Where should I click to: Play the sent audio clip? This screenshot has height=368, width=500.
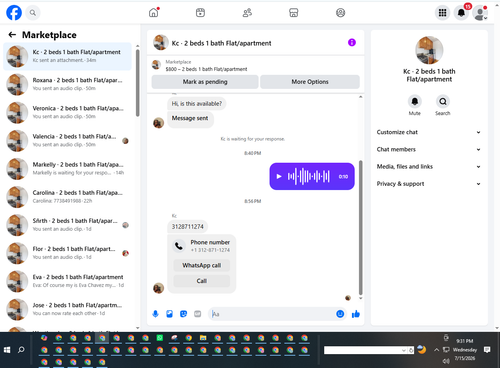(279, 176)
